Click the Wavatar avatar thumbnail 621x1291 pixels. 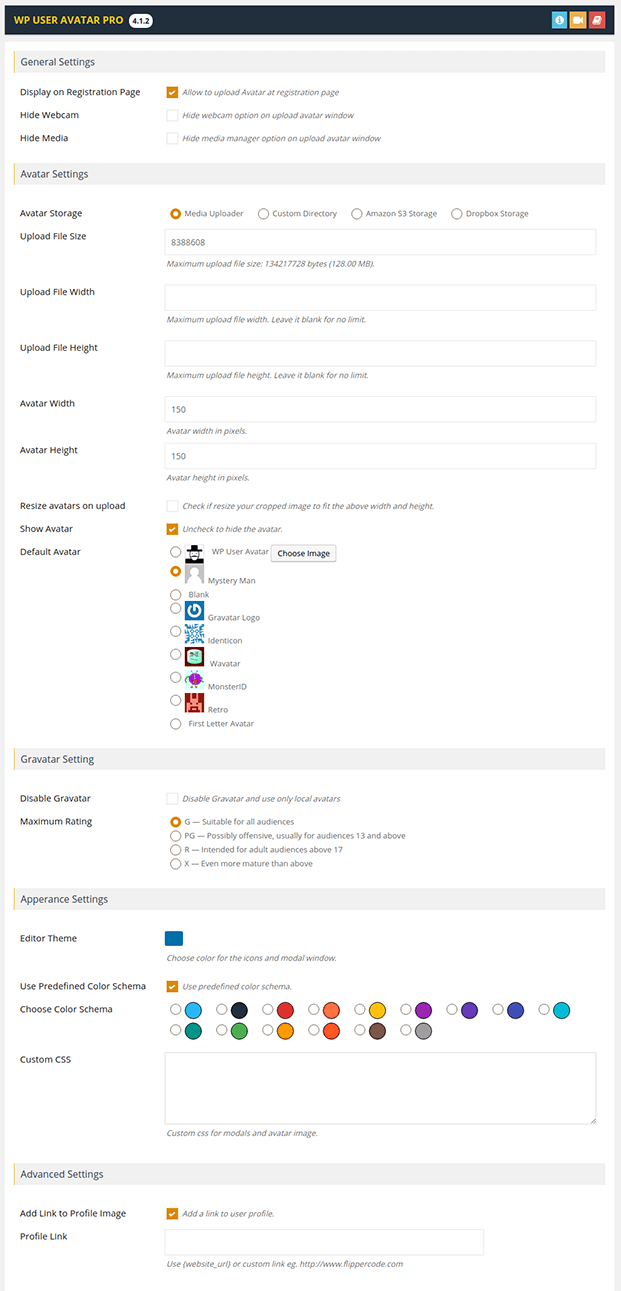(192, 655)
